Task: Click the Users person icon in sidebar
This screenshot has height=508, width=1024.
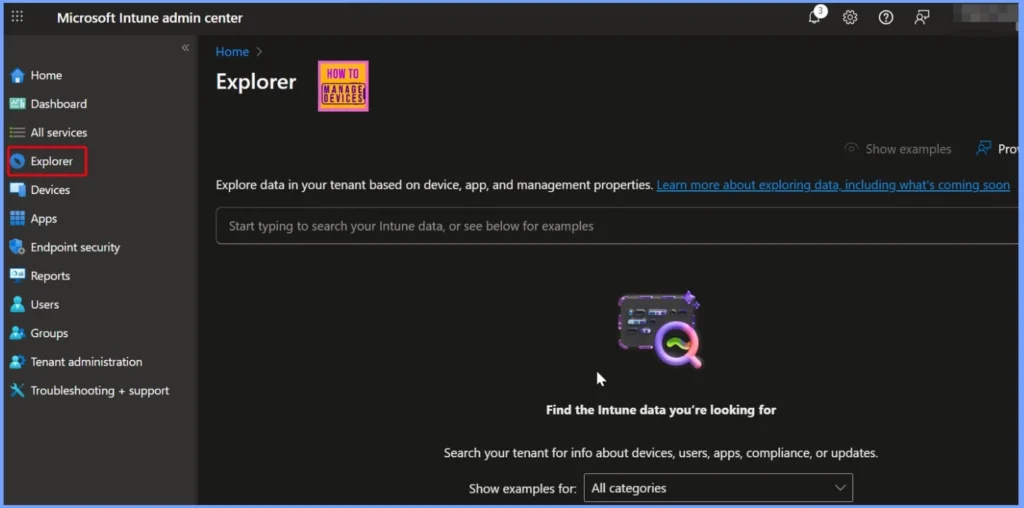Action: click(x=17, y=304)
